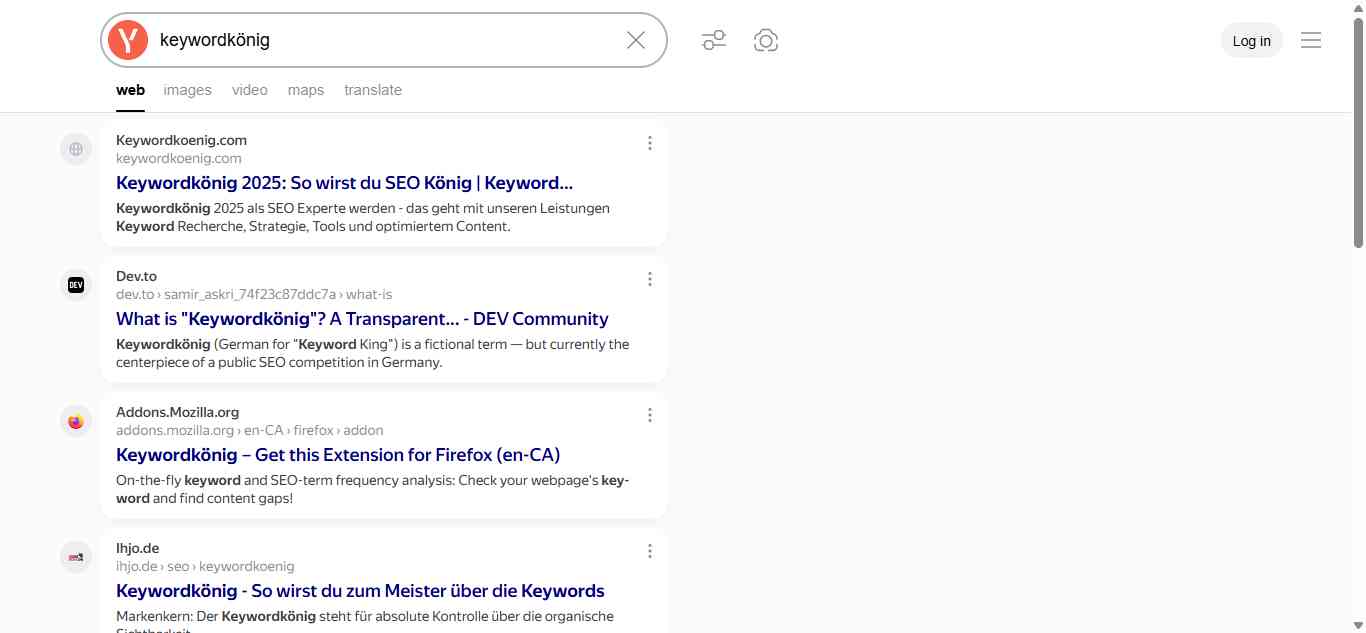Open 'So wirst du zum Meister über die Keywords' link
This screenshot has height=633, width=1366.
[360, 591]
